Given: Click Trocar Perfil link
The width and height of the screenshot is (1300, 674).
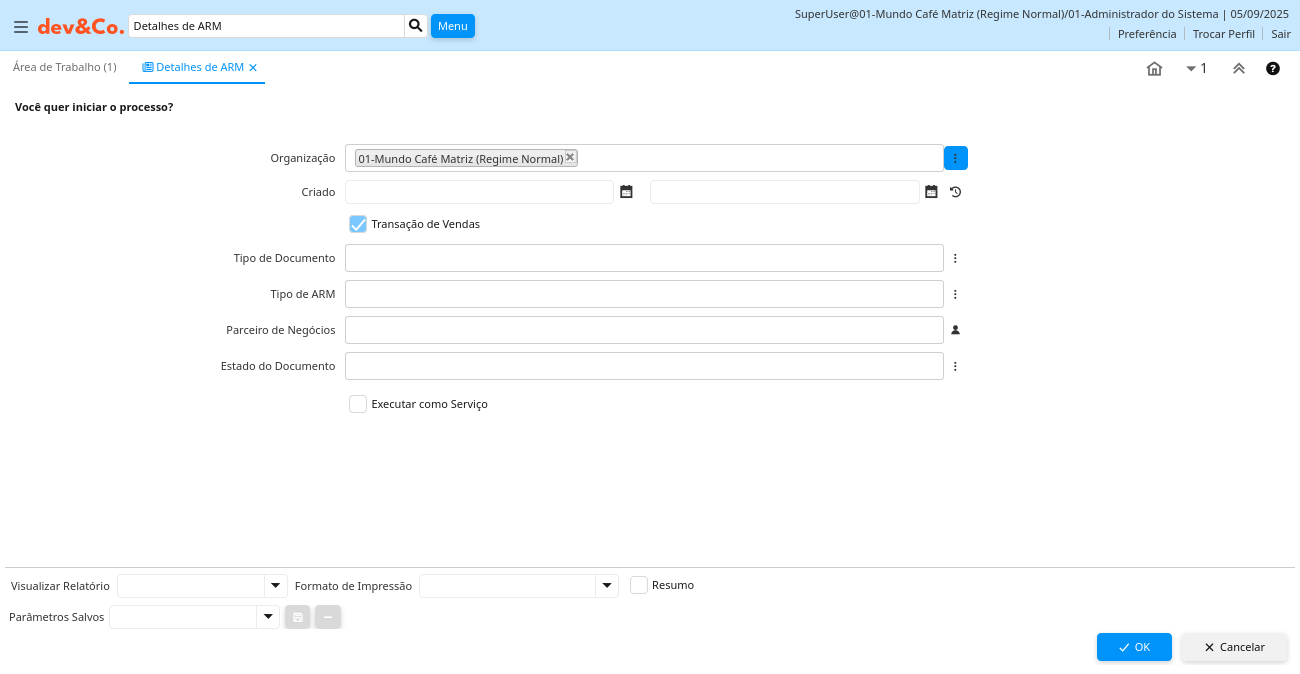Looking at the screenshot, I should [x=1223, y=34].
